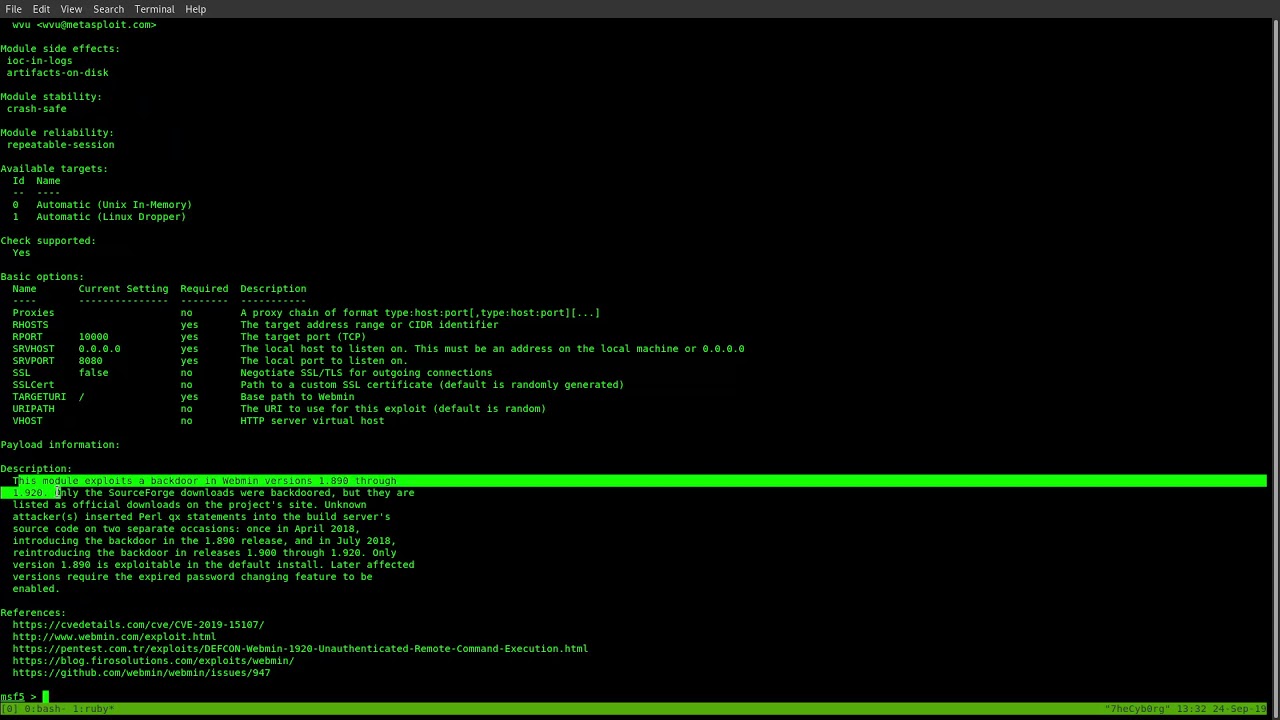
Task: Open the cvedetails CVE-2019-15107 link
Action: click(138, 625)
